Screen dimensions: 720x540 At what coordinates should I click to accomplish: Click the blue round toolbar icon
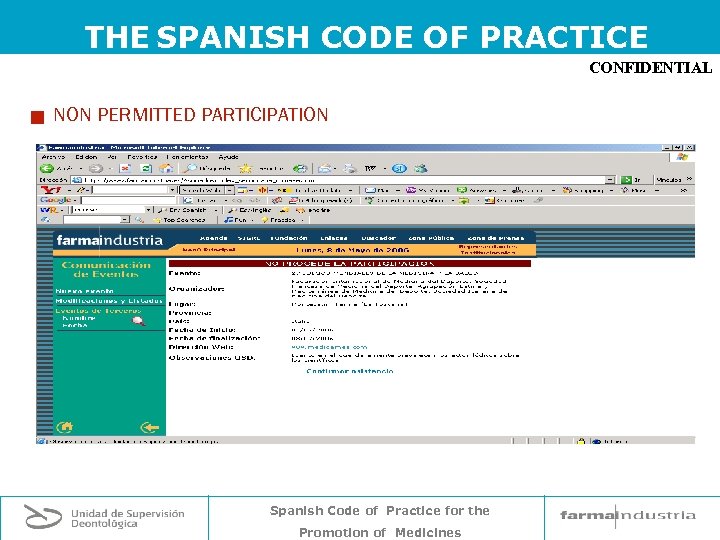399,169
